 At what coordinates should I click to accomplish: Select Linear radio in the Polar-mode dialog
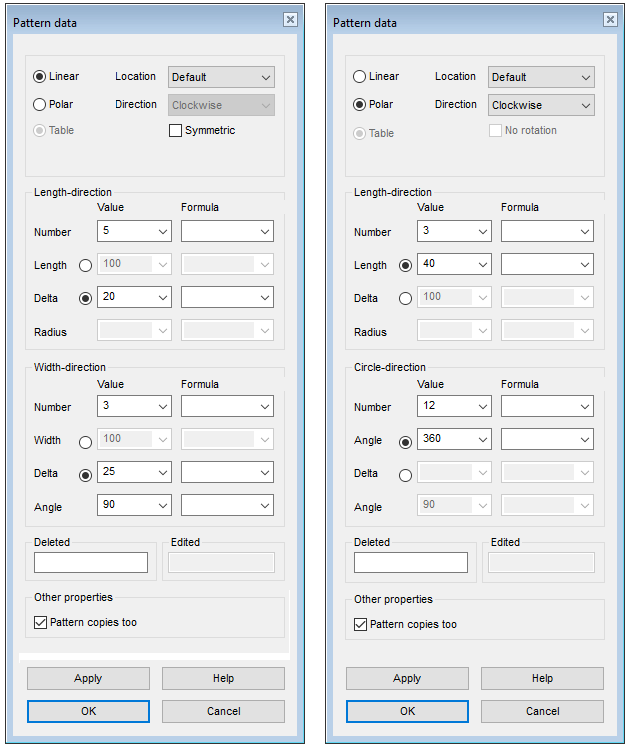click(x=360, y=77)
